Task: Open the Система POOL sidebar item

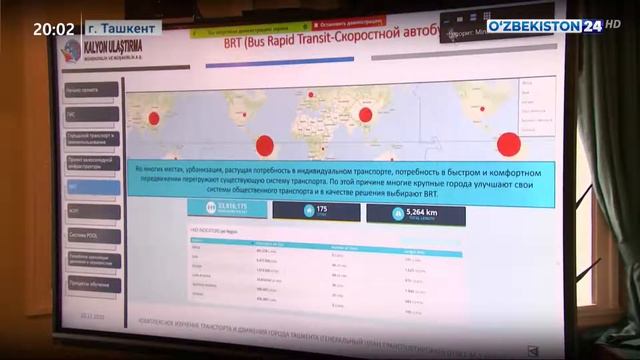Action: click(x=94, y=236)
